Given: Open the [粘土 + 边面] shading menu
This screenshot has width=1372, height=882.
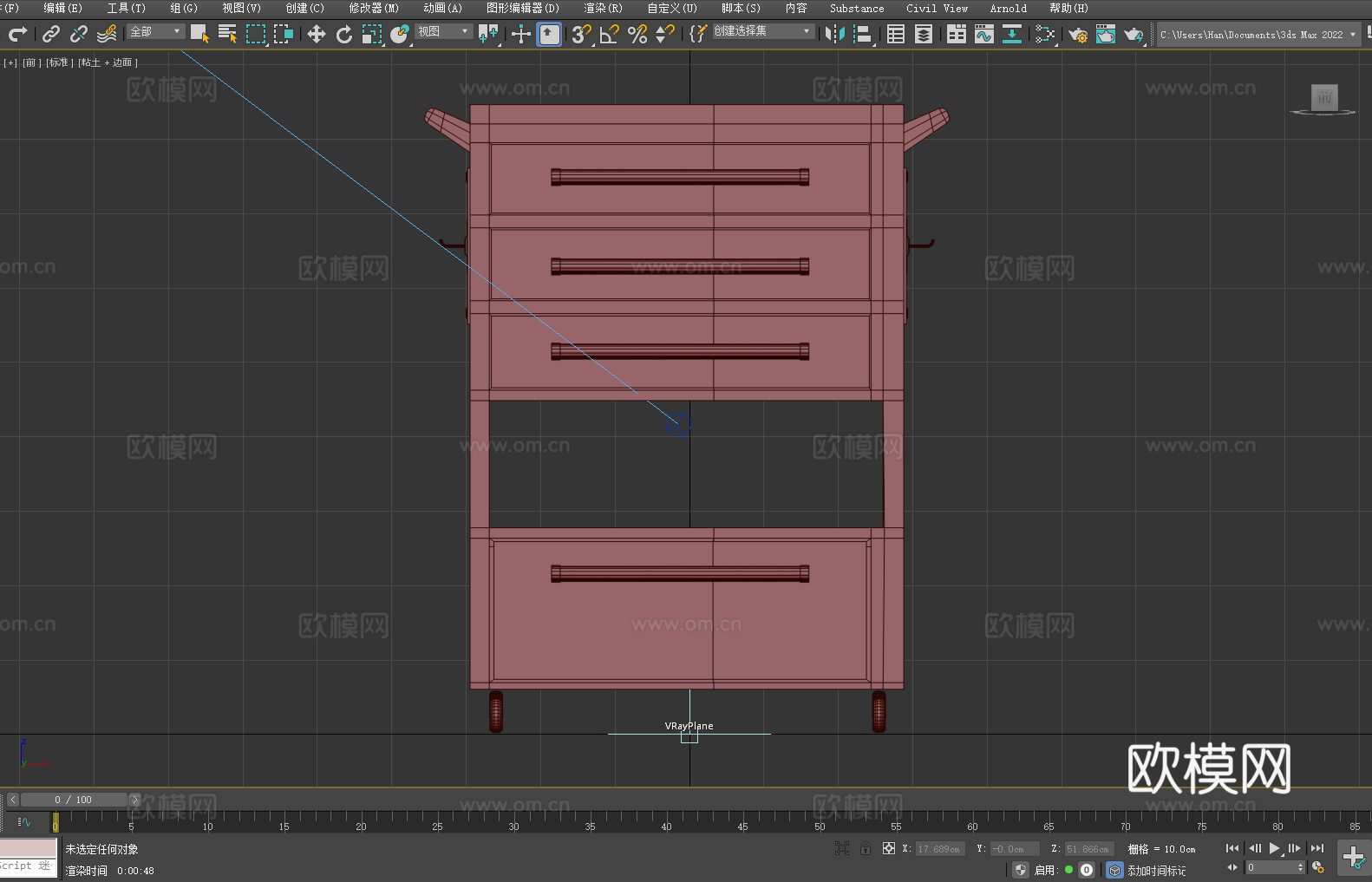Looking at the screenshot, I should [108, 62].
